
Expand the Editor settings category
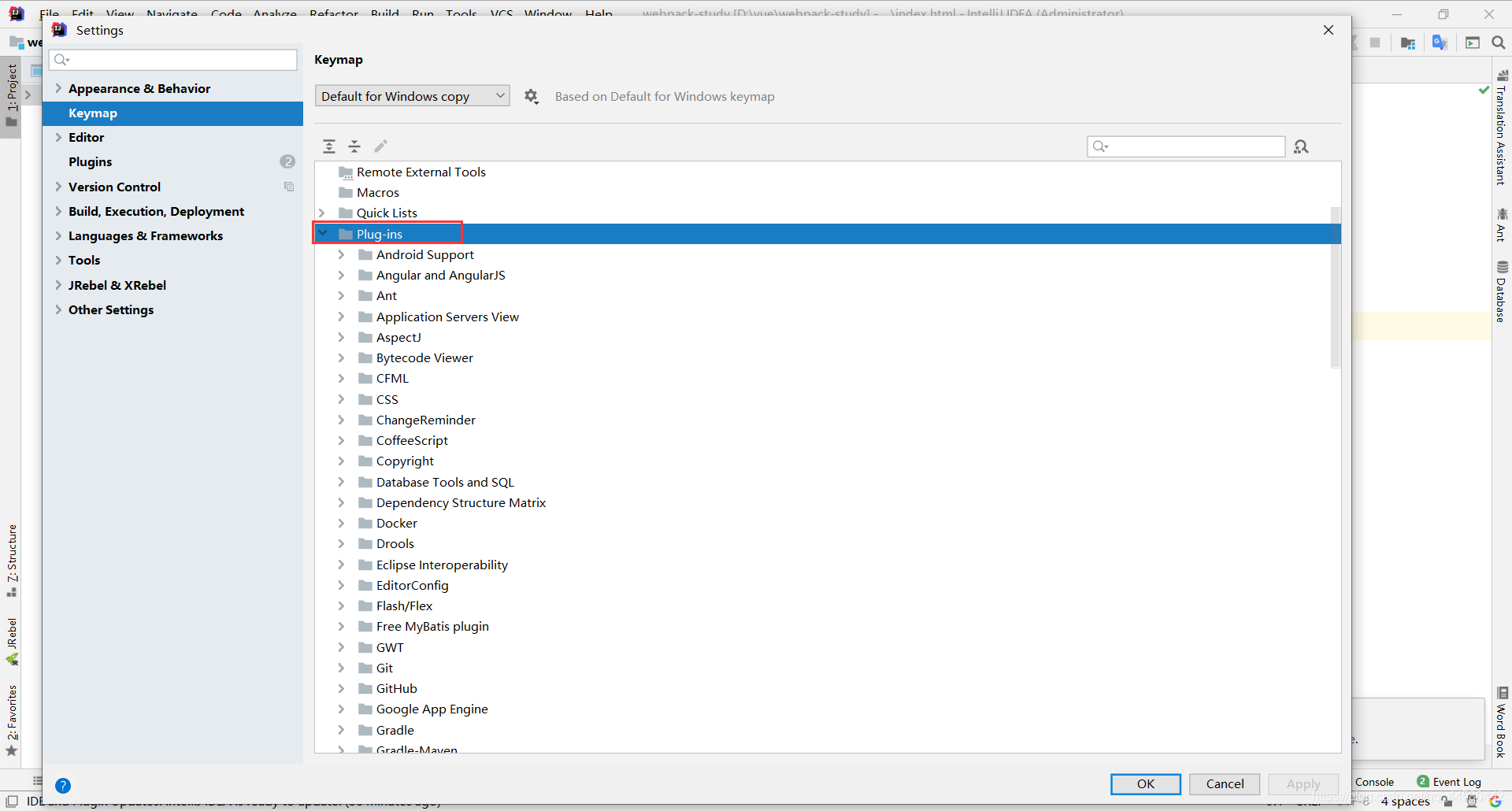(x=58, y=137)
